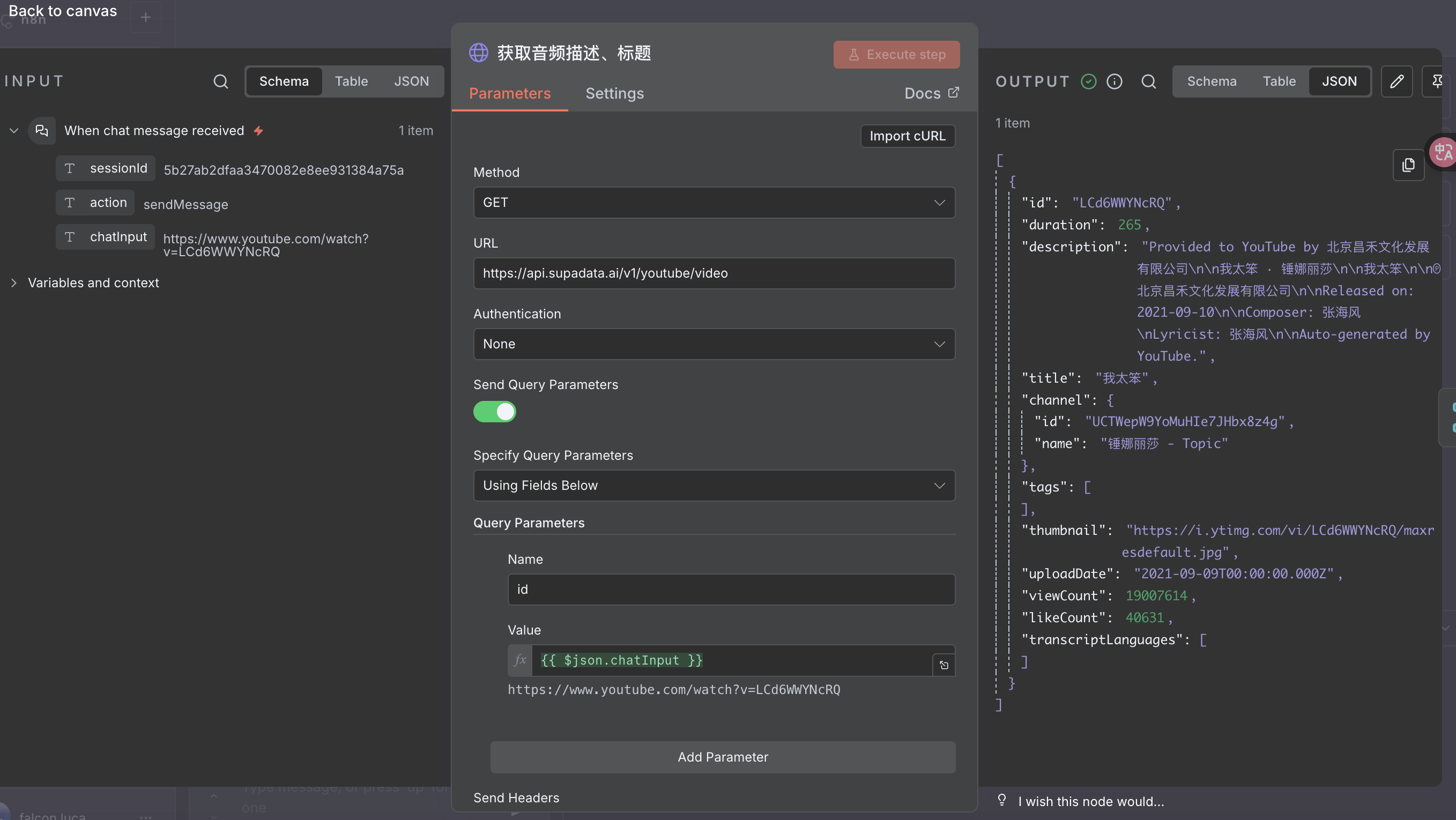Click the output info circle icon

click(1114, 81)
